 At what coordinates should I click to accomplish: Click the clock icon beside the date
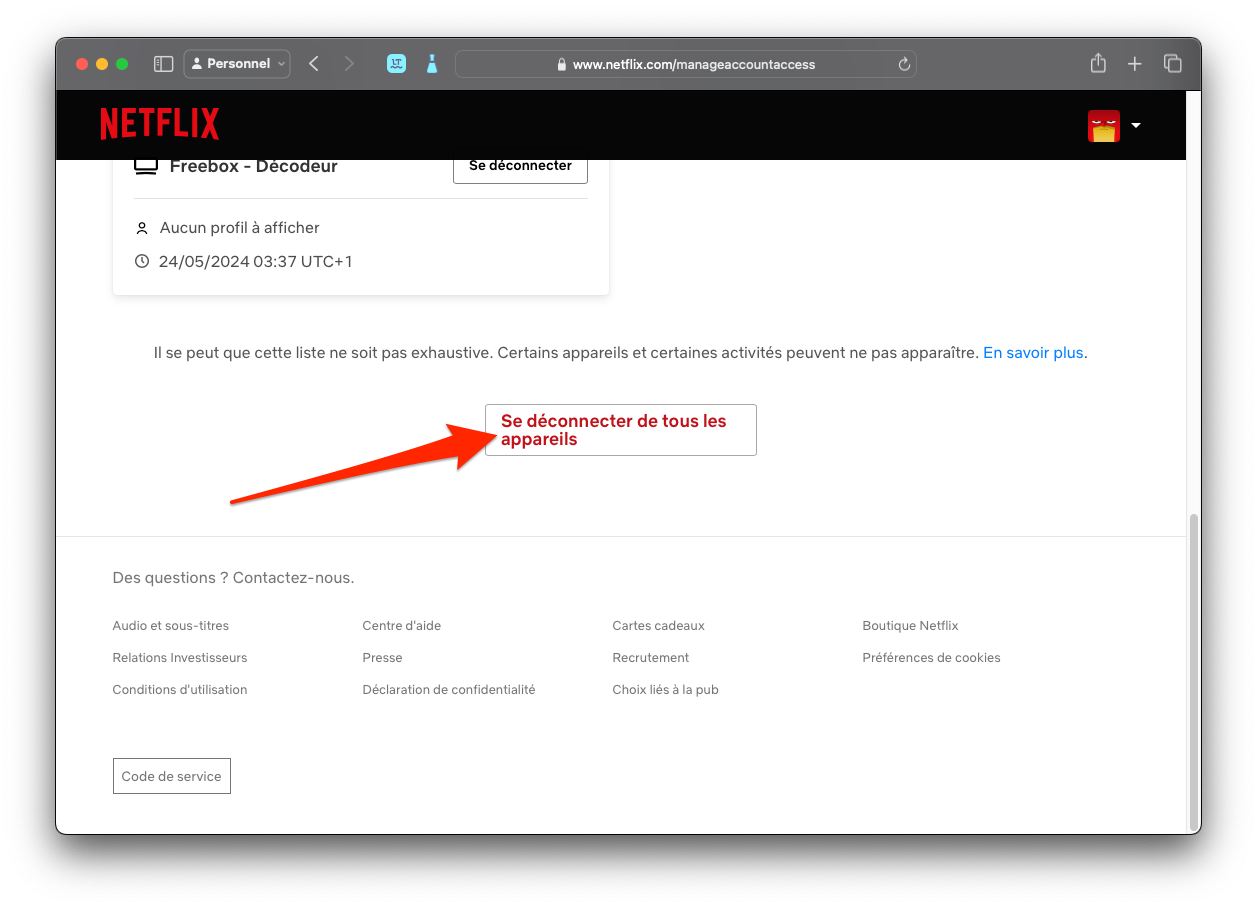pos(141,261)
